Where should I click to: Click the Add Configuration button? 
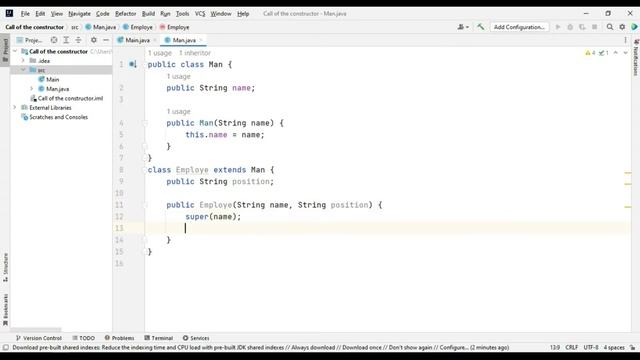pyautogui.click(x=519, y=27)
